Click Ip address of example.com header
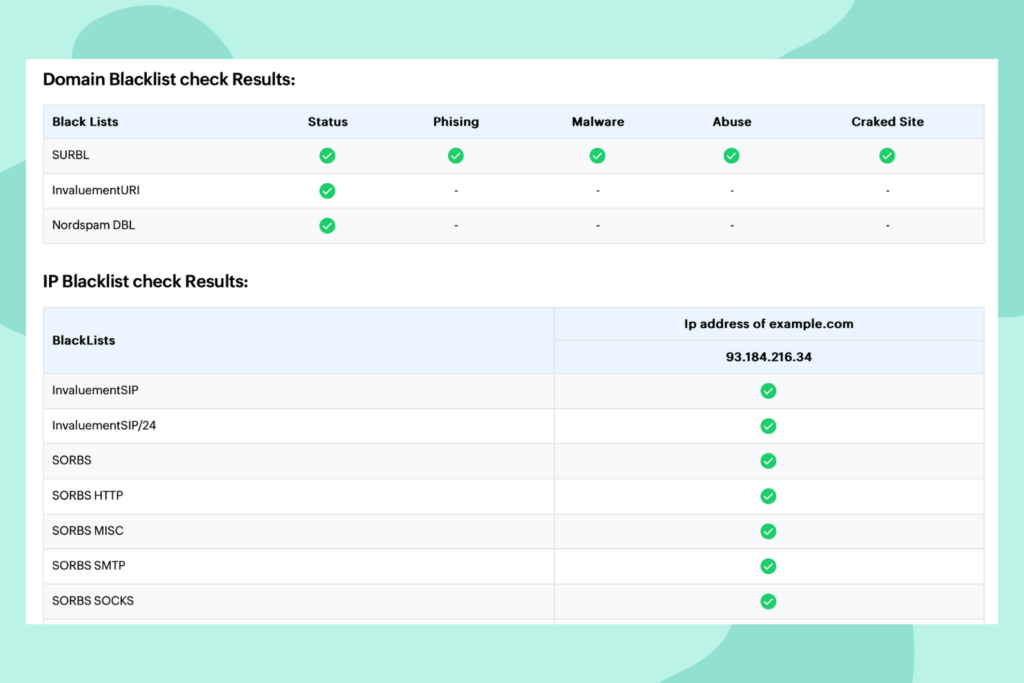The image size is (1024, 683). tap(768, 324)
